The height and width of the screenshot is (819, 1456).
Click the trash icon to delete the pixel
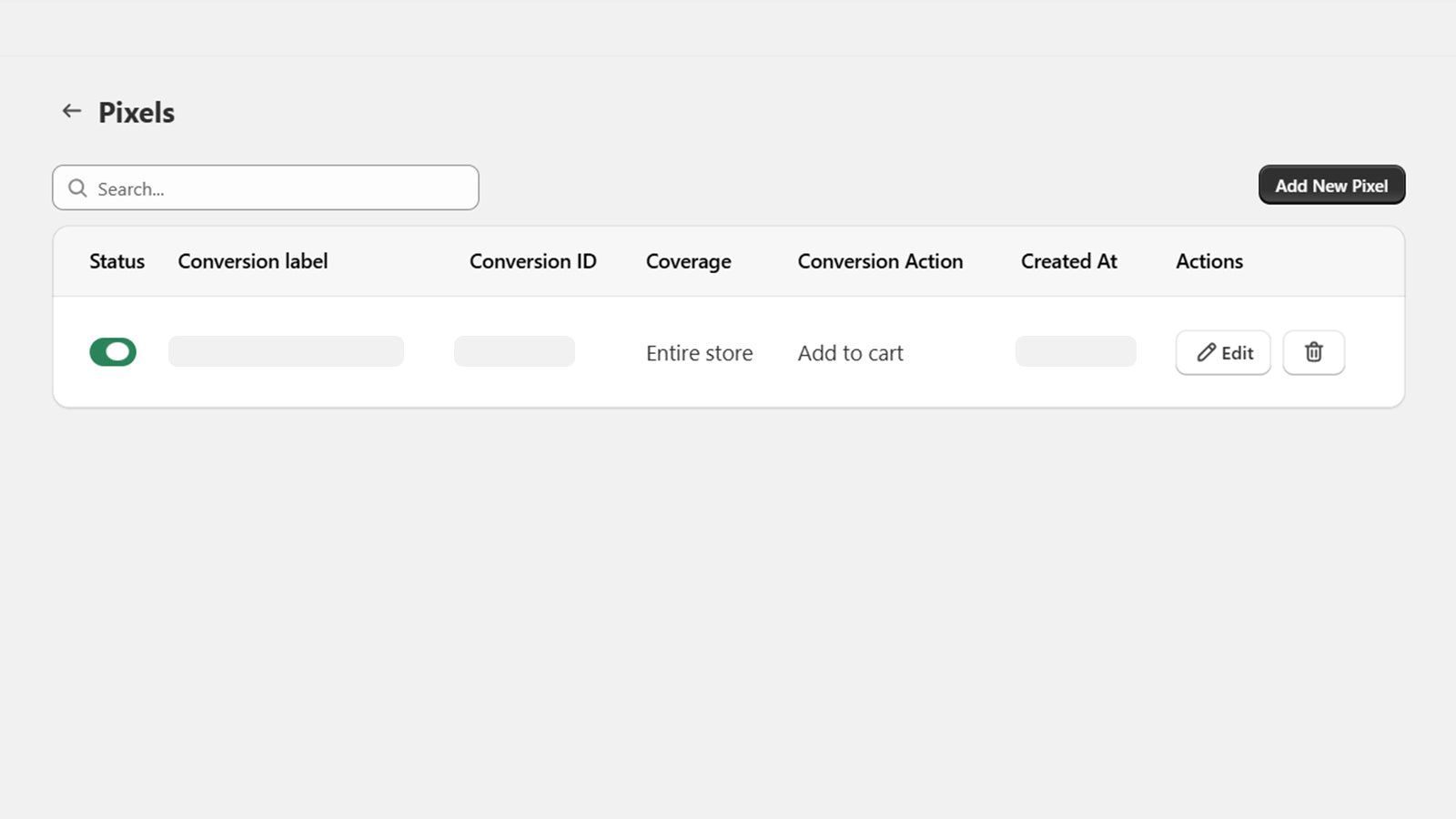coord(1313,352)
